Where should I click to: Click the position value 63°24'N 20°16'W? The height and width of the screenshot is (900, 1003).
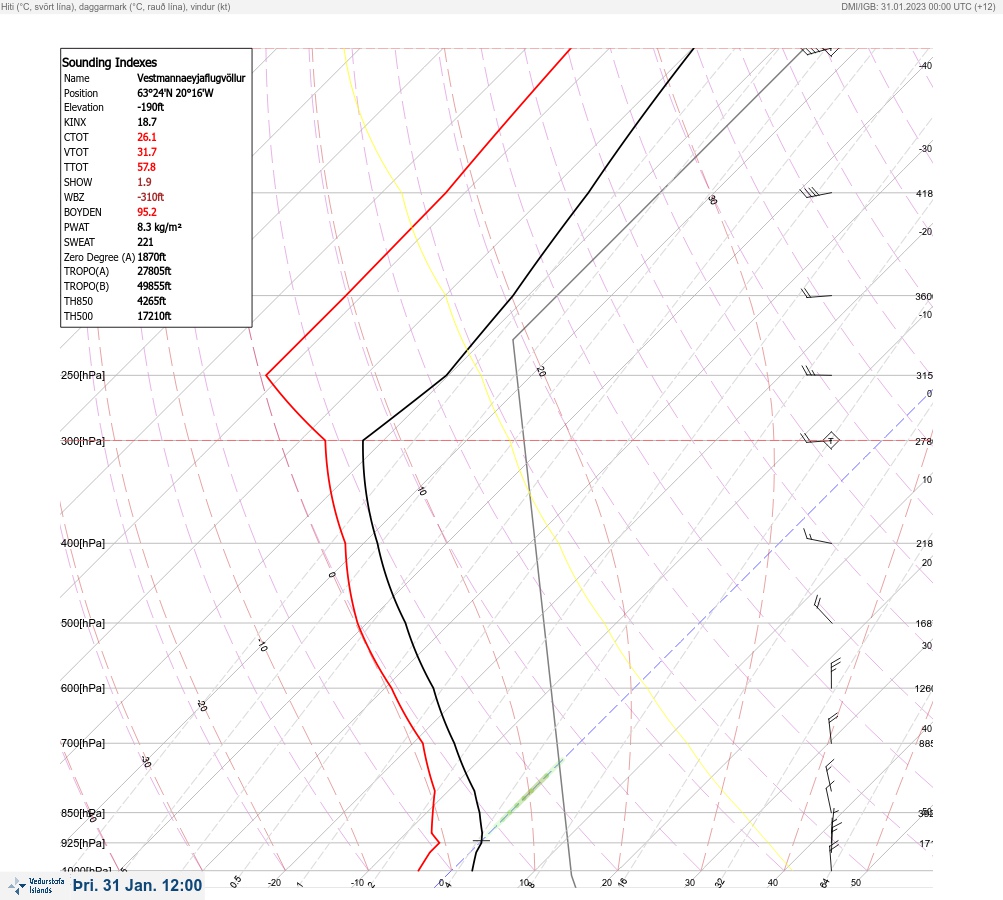pos(175,93)
